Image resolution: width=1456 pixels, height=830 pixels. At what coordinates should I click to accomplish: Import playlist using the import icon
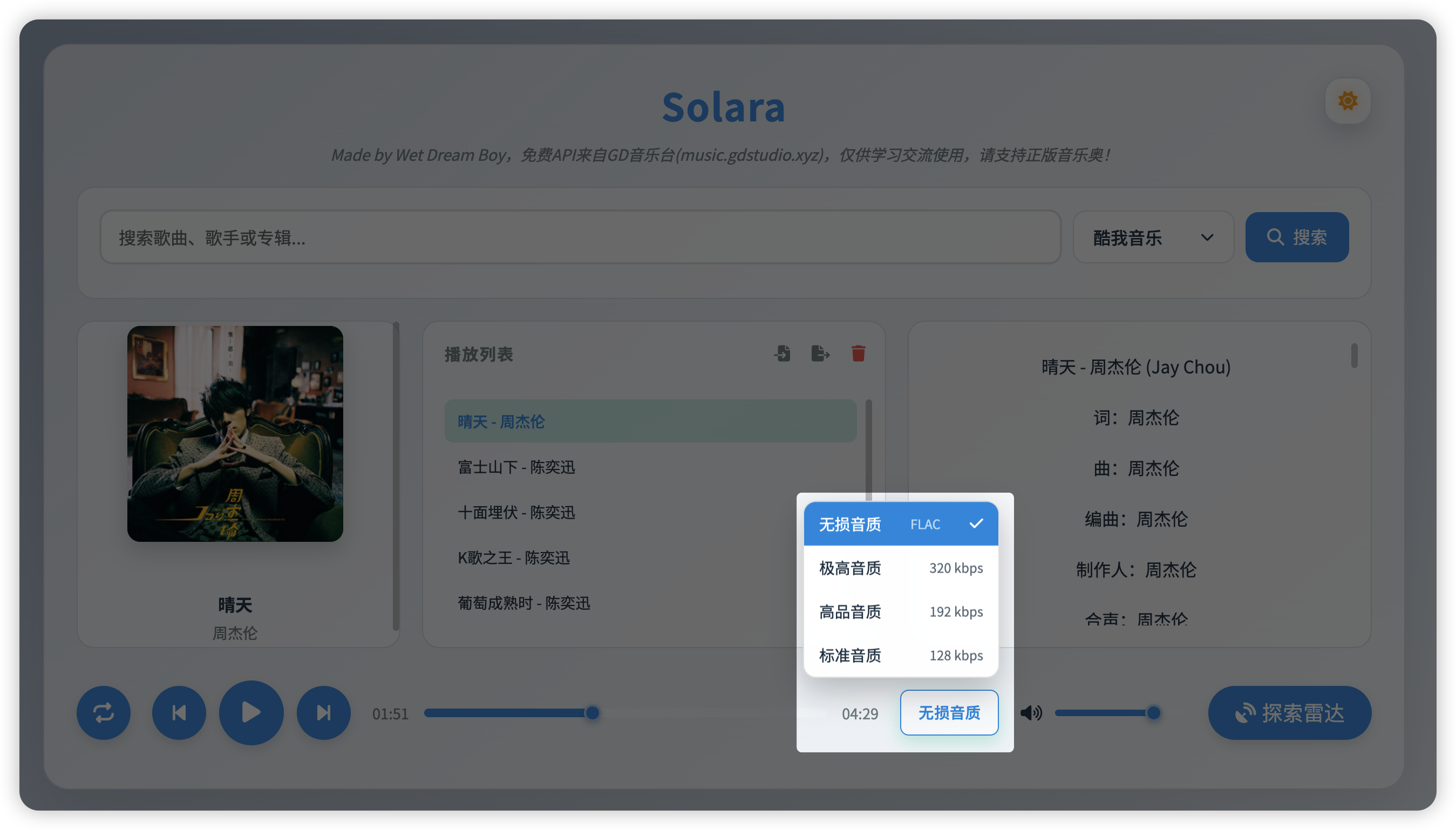click(x=783, y=353)
